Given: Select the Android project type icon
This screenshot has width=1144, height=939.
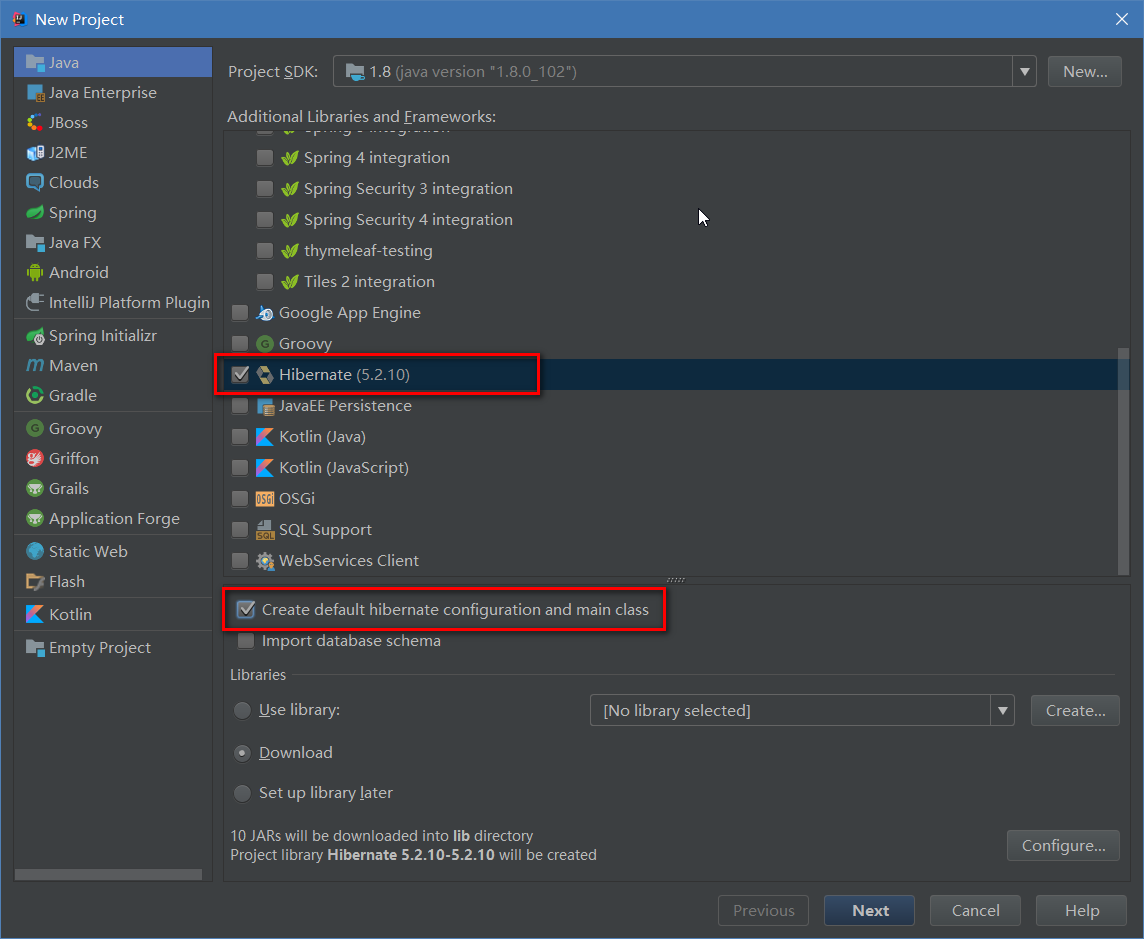Looking at the screenshot, I should (33, 272).
